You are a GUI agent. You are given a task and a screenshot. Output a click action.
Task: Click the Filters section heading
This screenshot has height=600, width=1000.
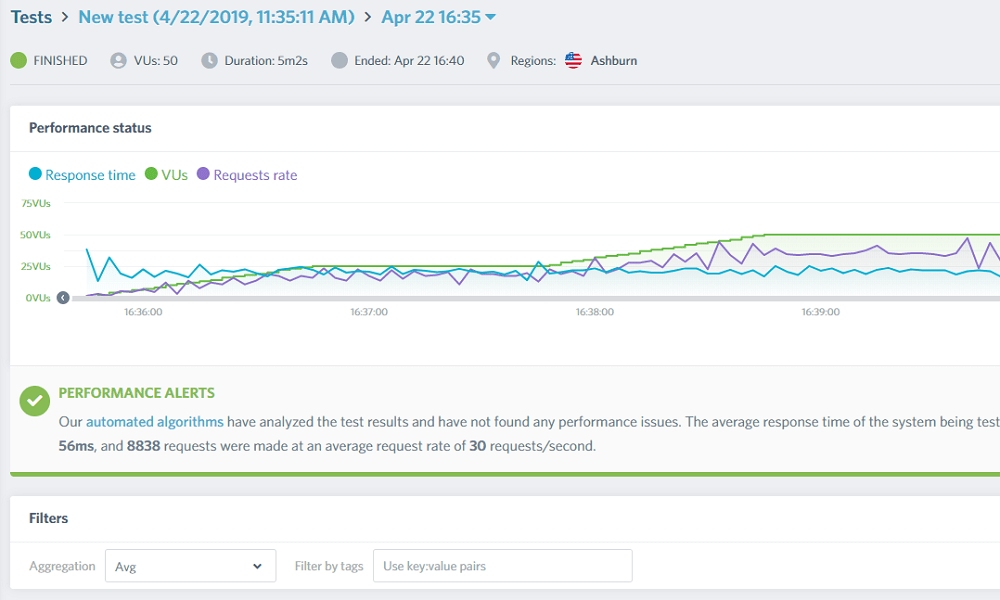48,518
